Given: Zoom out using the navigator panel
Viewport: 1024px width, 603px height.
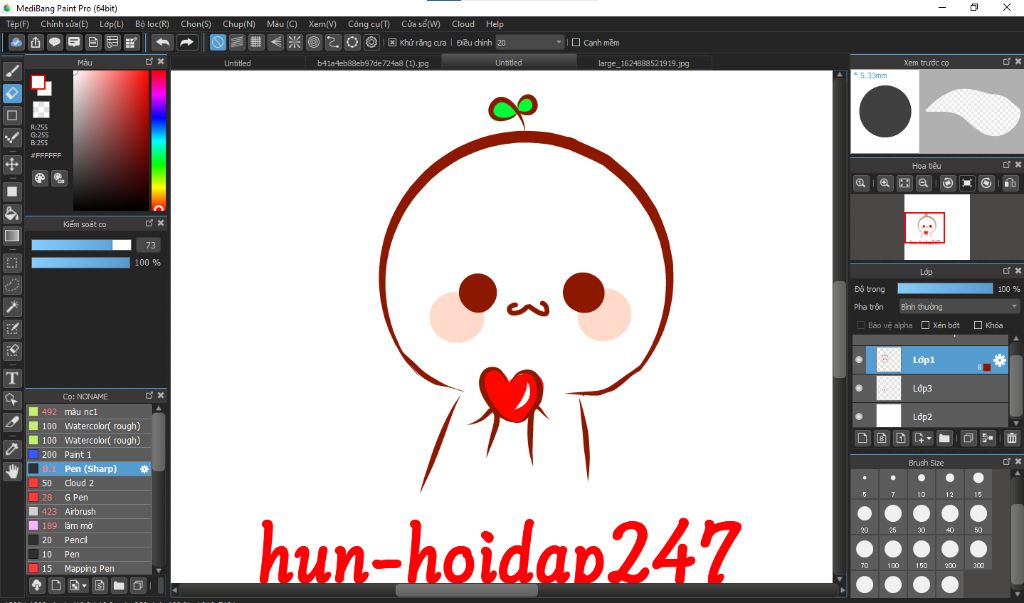Looking at the screenshot, I should click(923, 184).
